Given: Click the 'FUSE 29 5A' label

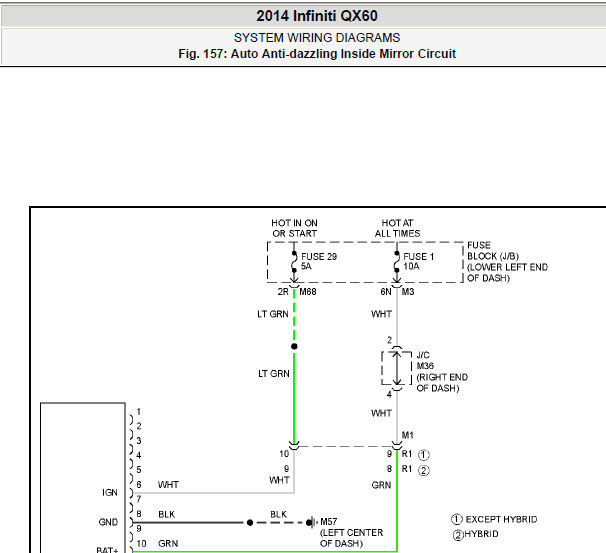Looking at the screenshot, I should (319, 262).
